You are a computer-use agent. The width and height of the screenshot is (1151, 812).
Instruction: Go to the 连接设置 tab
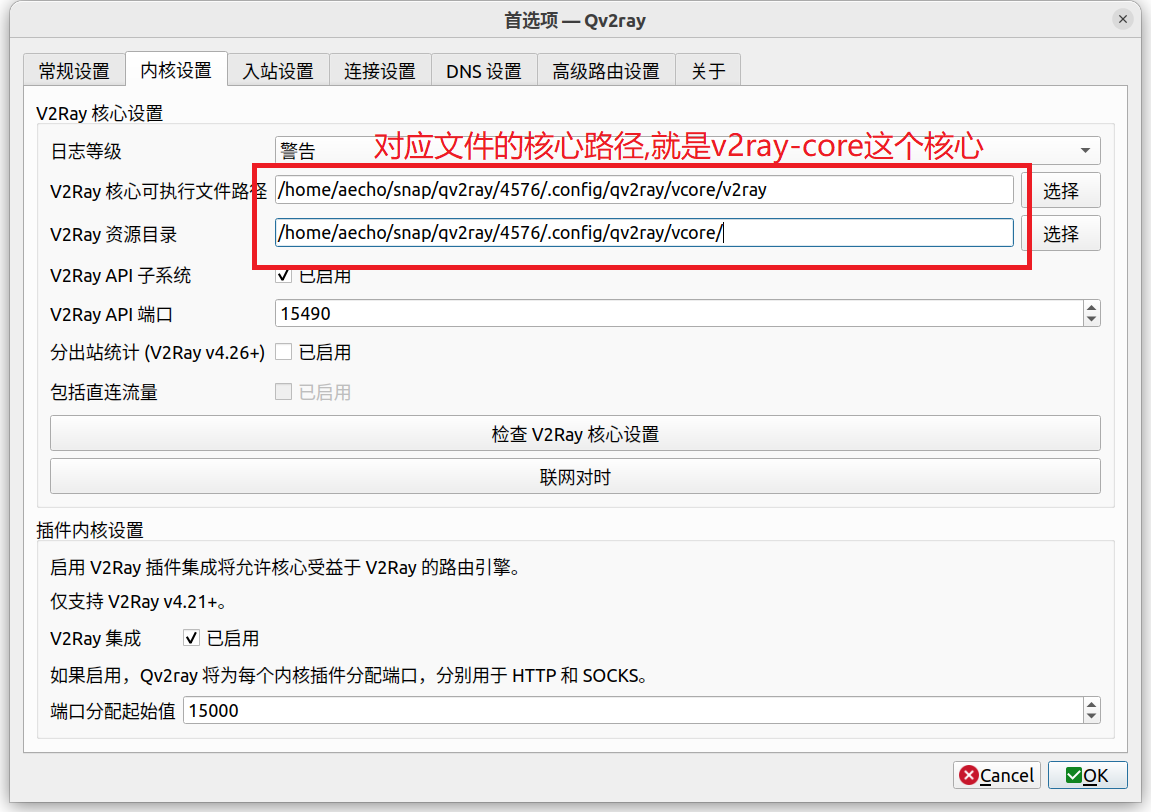coord(380,71)
